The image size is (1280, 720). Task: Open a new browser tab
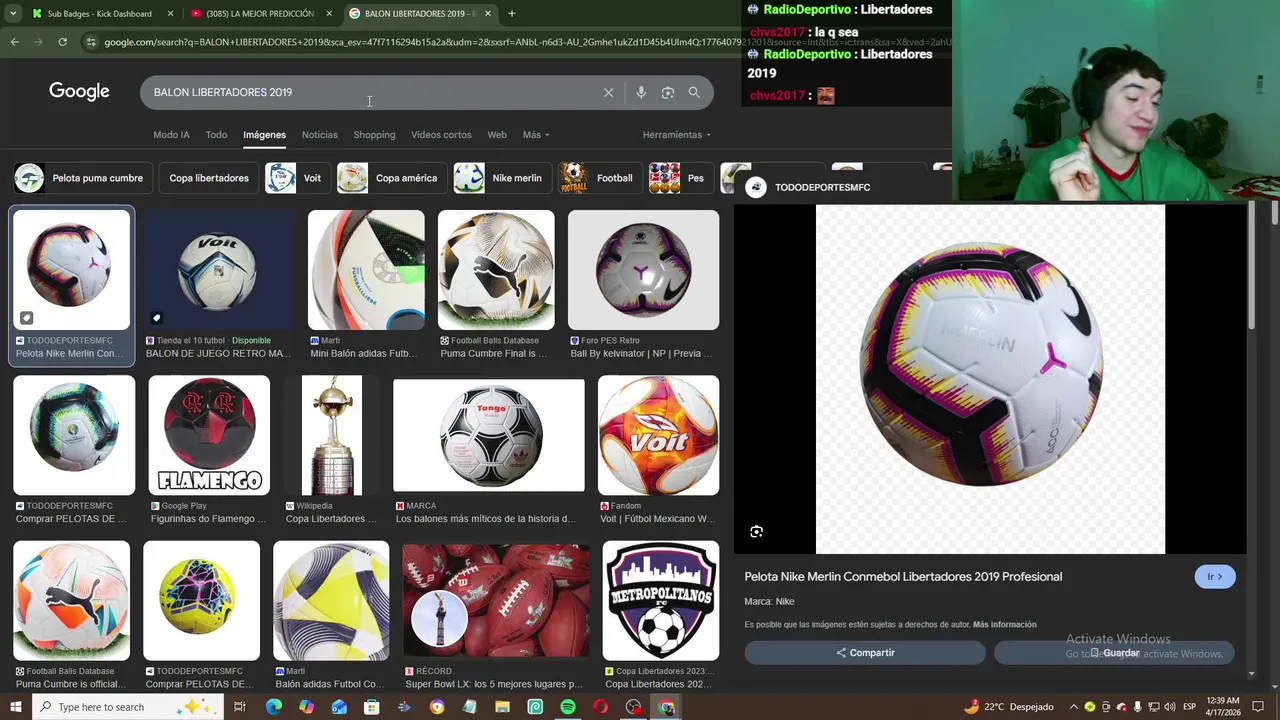point(511,14)
